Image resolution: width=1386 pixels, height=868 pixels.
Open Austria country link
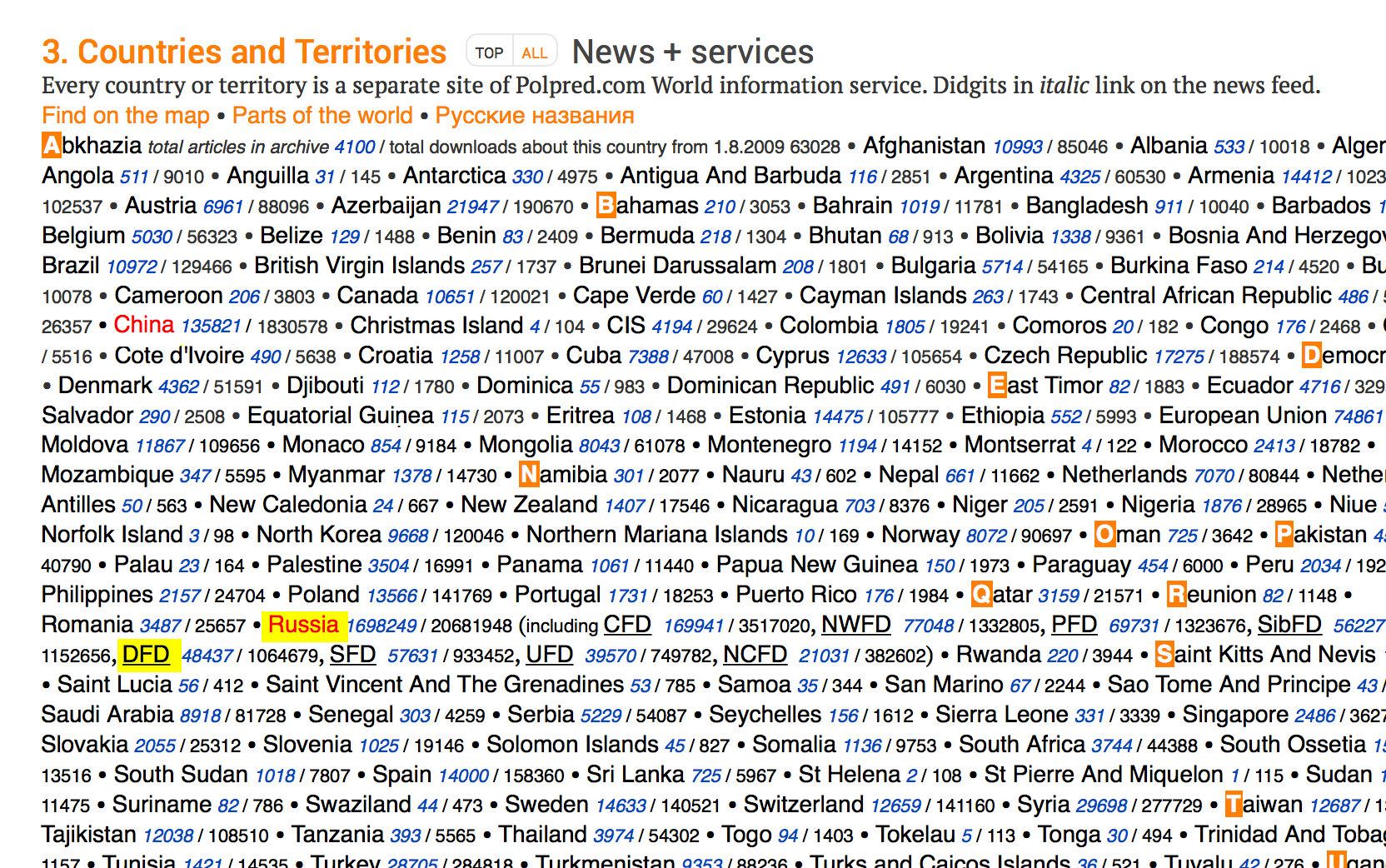161,206
